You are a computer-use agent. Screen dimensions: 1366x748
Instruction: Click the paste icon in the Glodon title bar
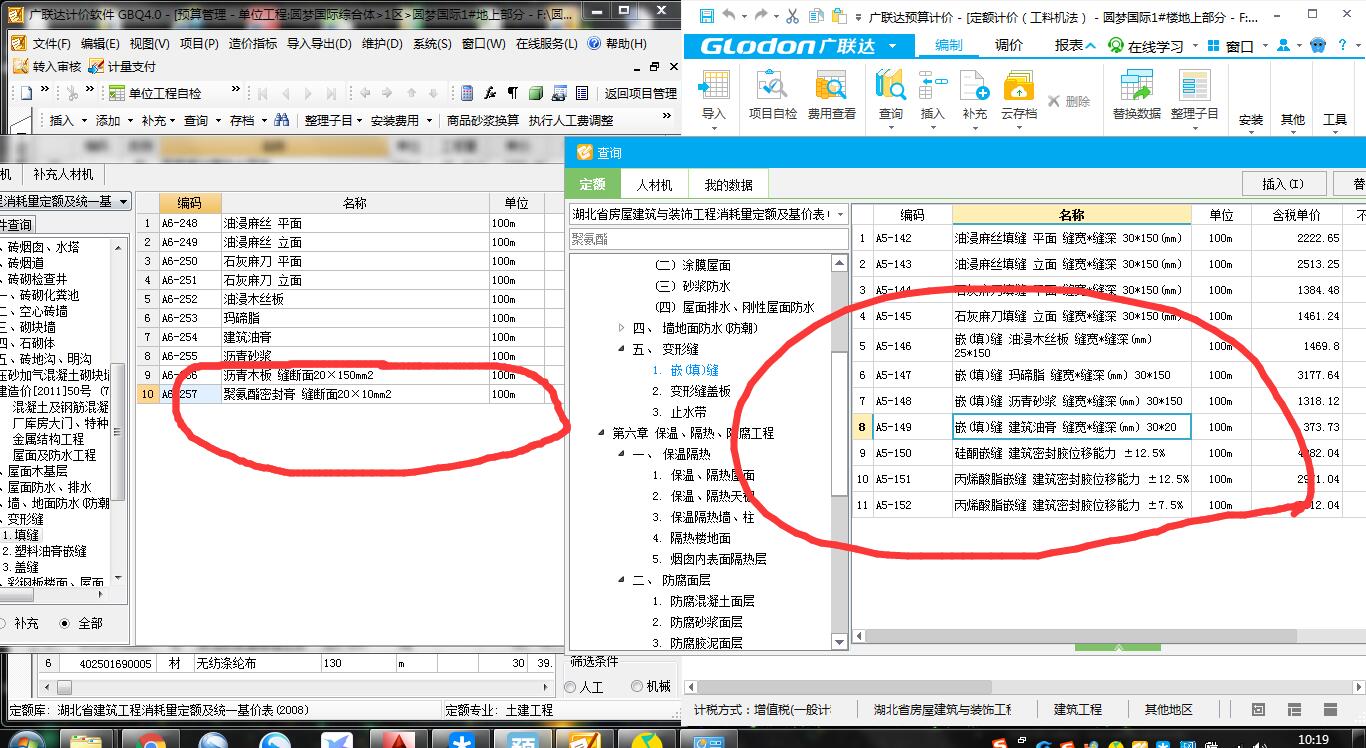[838, 16]
